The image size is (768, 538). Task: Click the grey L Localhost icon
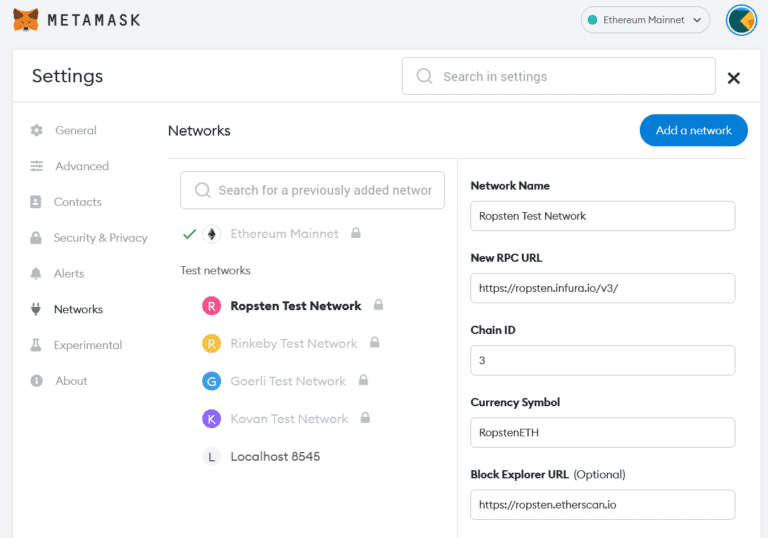click(212, 457)
